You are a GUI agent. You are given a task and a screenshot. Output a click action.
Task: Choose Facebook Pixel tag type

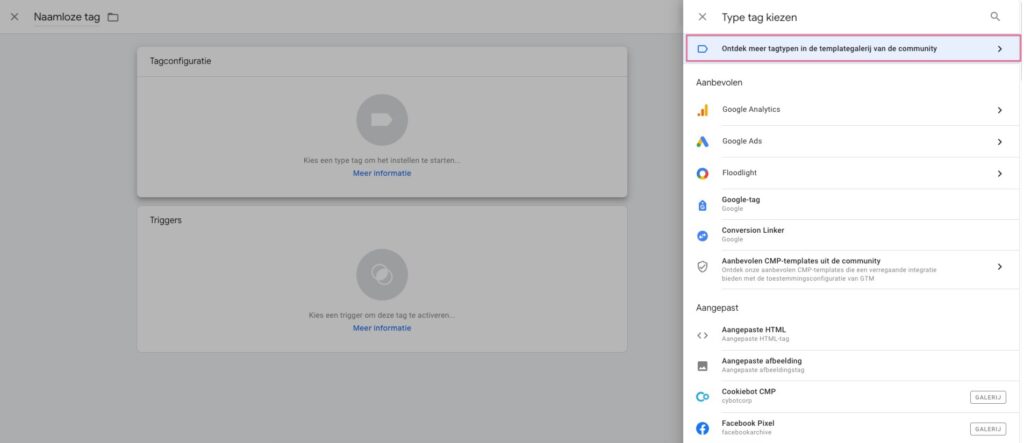point(853,428)
